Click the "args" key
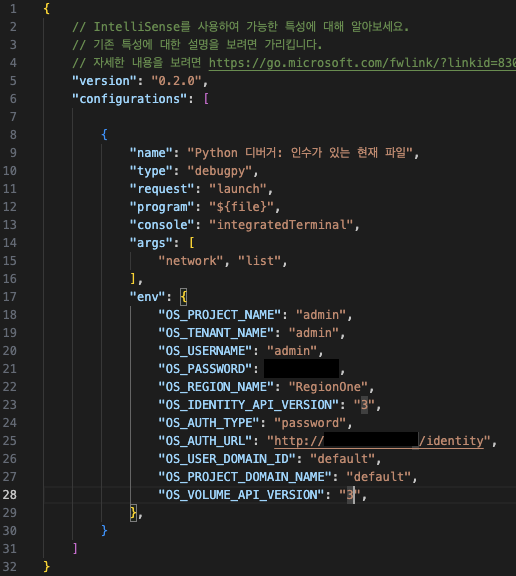Screen dimensions: 516x576 (151, 243)
